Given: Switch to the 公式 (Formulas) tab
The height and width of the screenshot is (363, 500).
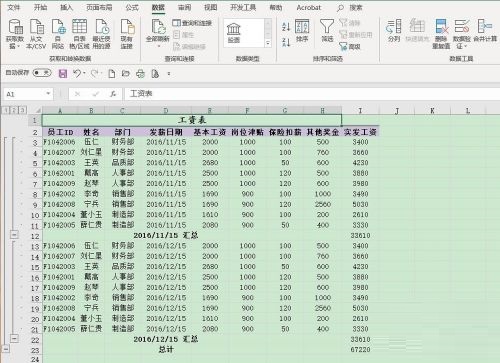Looking at the screenshot, I should pos(132,7).
